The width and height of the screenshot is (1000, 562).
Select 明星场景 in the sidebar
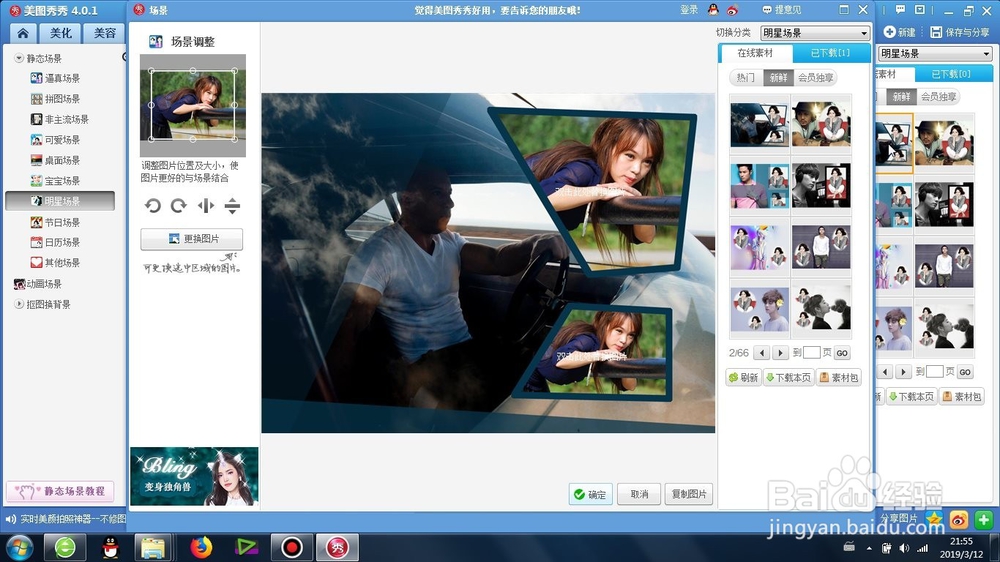pyautogui.click(x=60, y=201)
